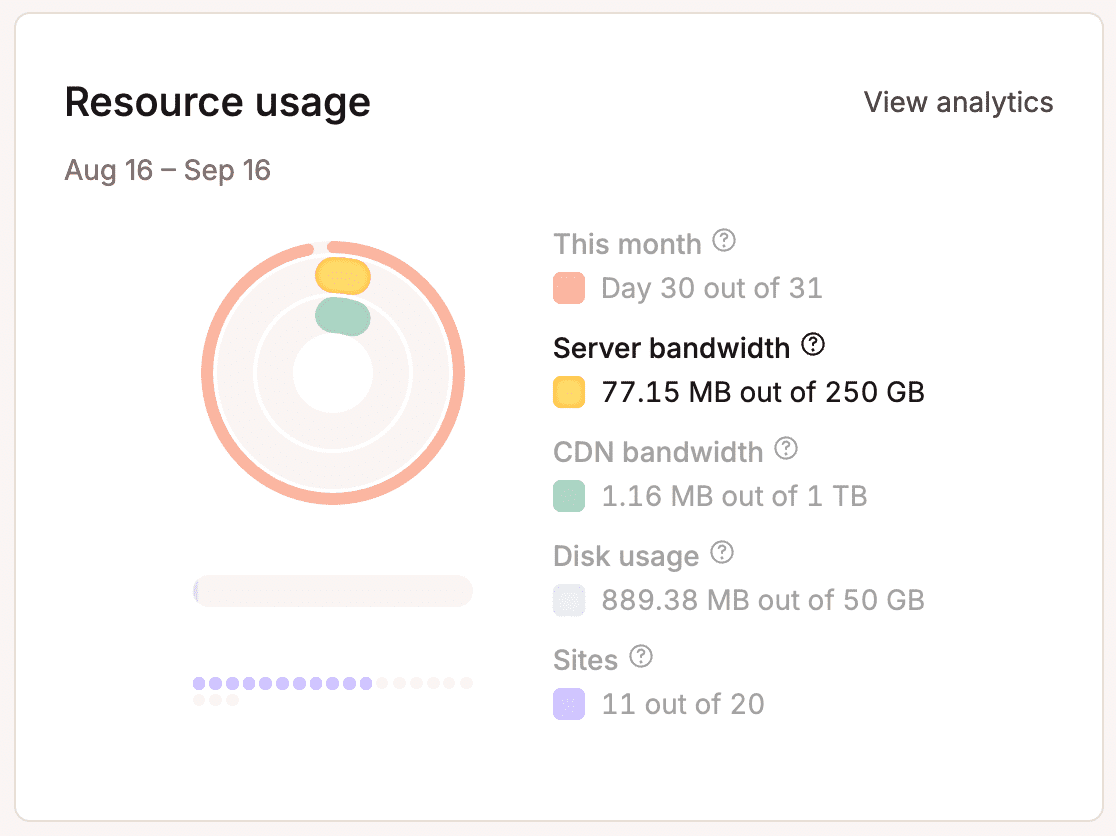The height and width of the screenshot is (836, 1116).
Task: Click the disk usage progress bar
Action: (332, 591)
